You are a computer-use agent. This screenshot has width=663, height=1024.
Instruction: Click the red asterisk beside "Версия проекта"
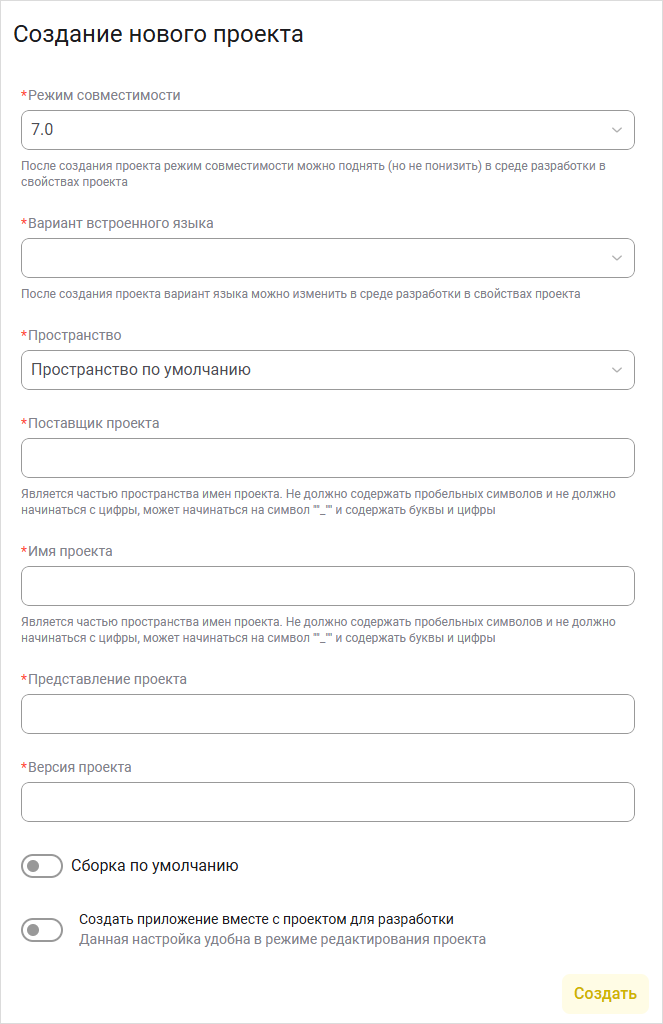click(x=25, y=766)
